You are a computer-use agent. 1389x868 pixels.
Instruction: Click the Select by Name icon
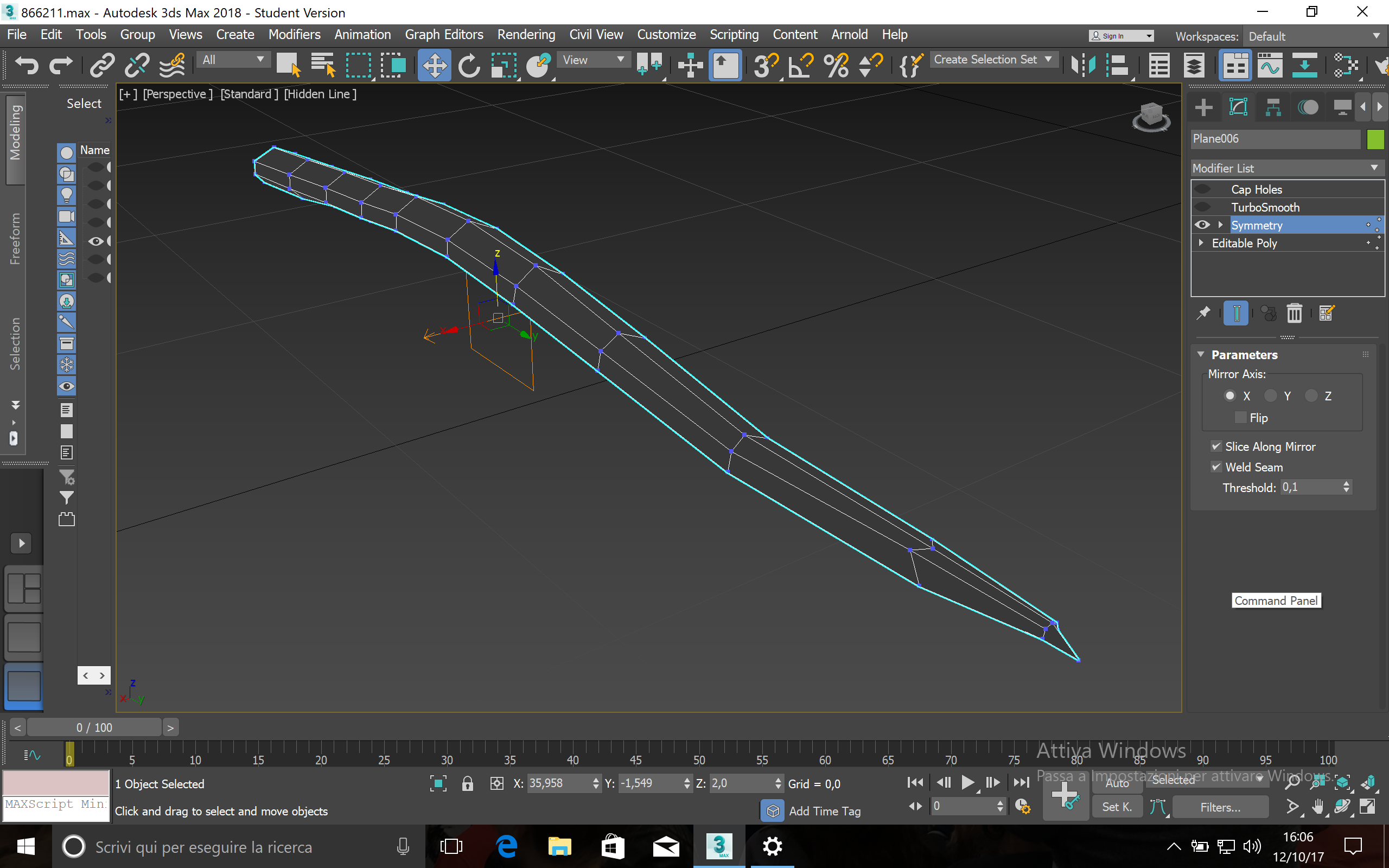(x=323, y=65)
